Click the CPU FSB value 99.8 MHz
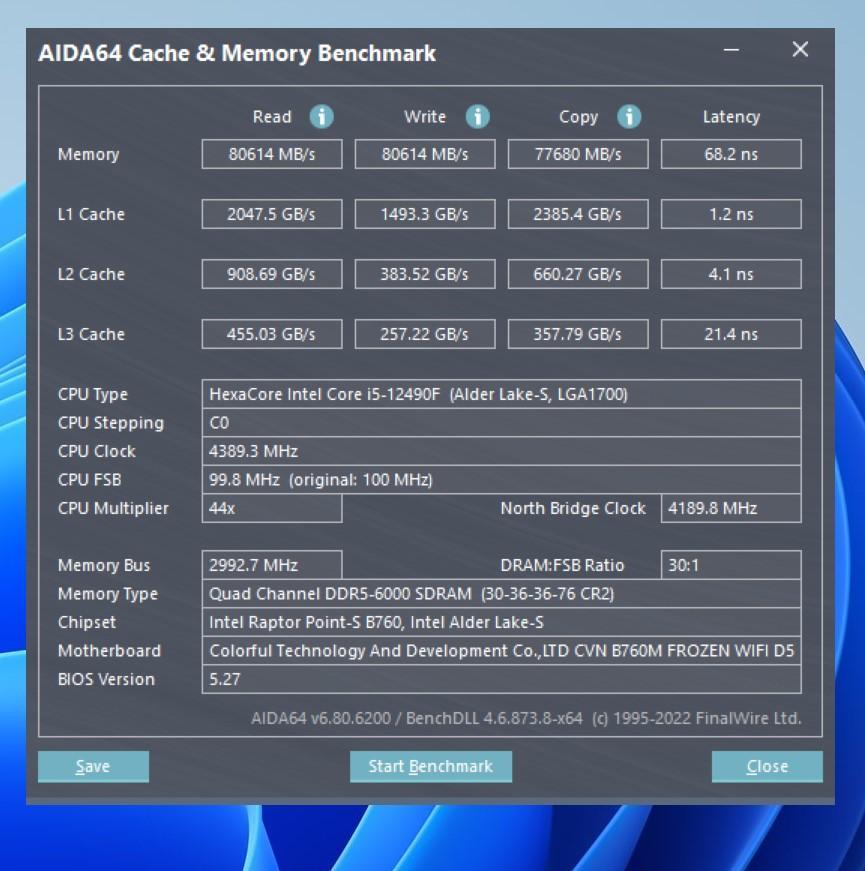 click(502, 480)
